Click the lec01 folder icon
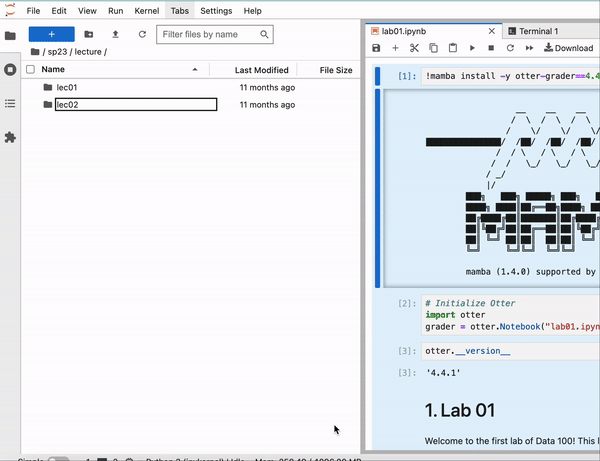The width and height of the screenshot is (600, 461). [x=48, y=87]
